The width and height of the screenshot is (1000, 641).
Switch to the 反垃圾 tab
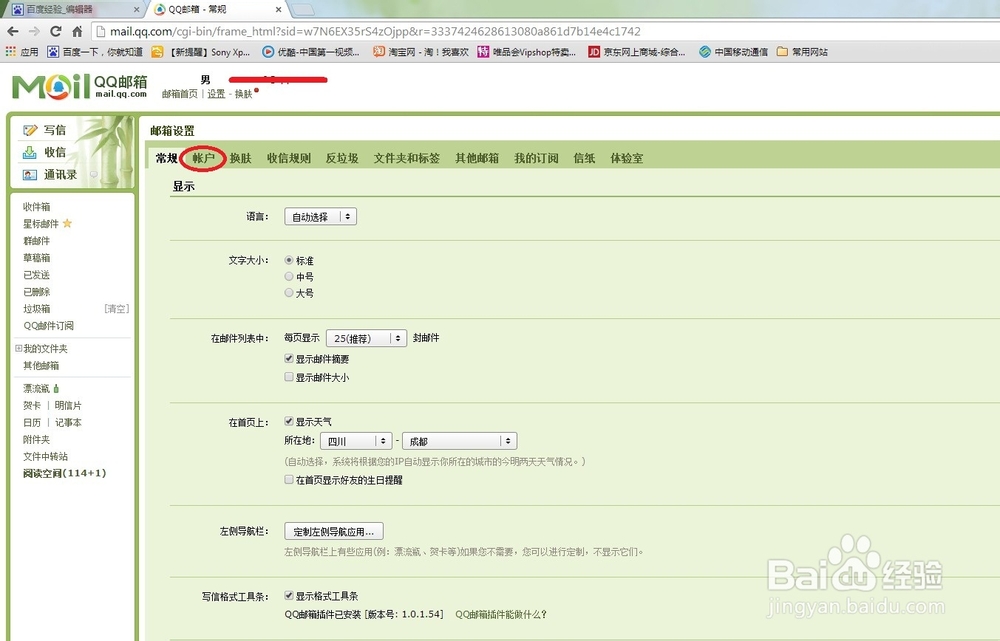pyautogui.click(x=342, y=157)
